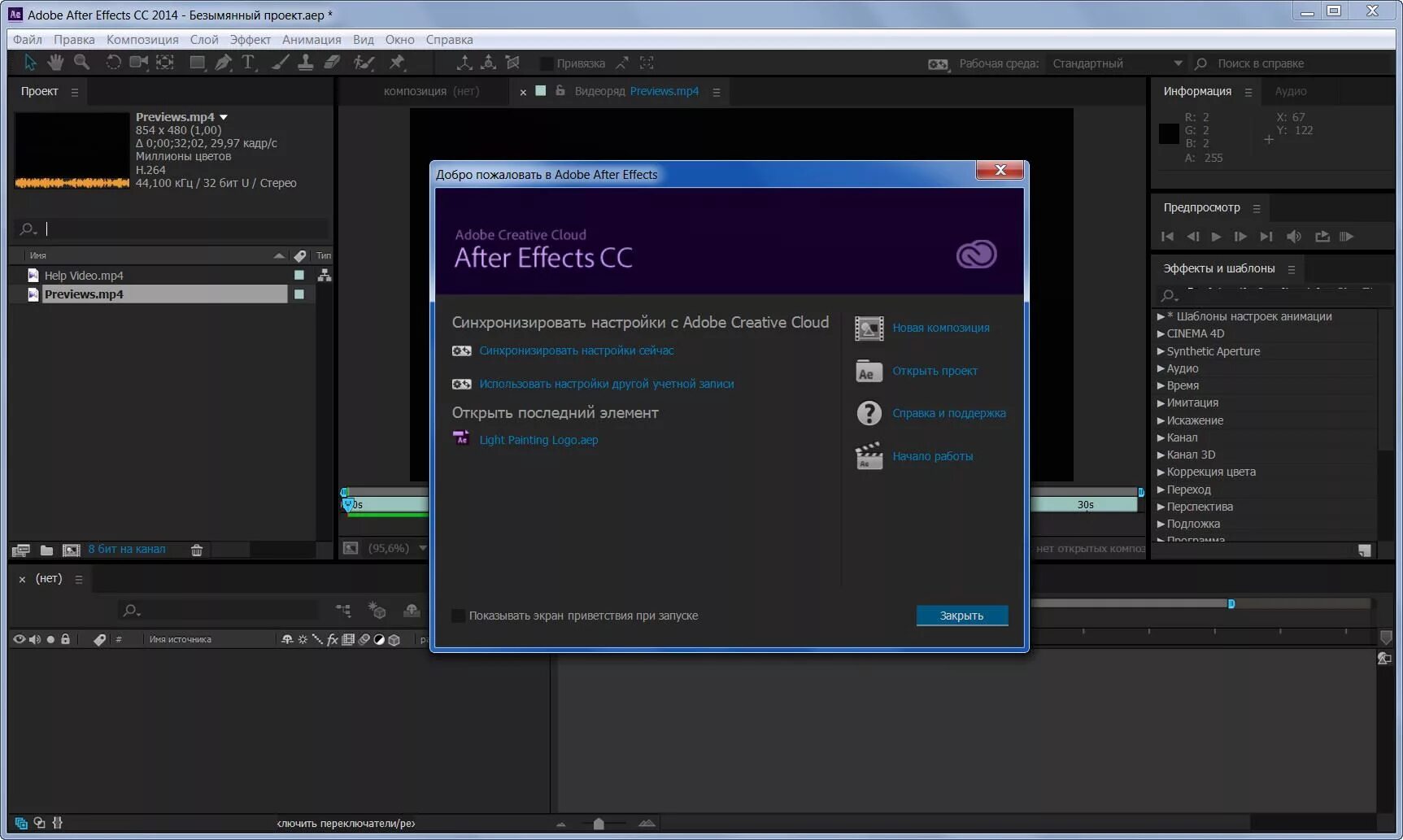Select the Rotation tool

tap(113, 63)
